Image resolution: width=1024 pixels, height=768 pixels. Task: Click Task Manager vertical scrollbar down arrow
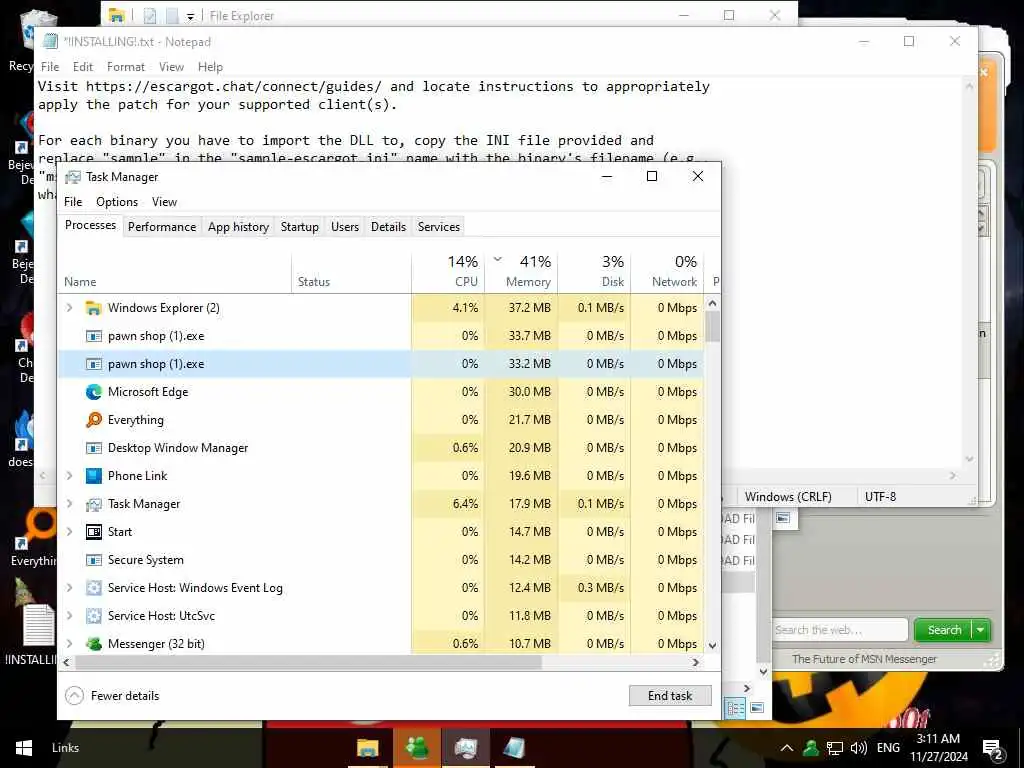[x=712, y=645]
